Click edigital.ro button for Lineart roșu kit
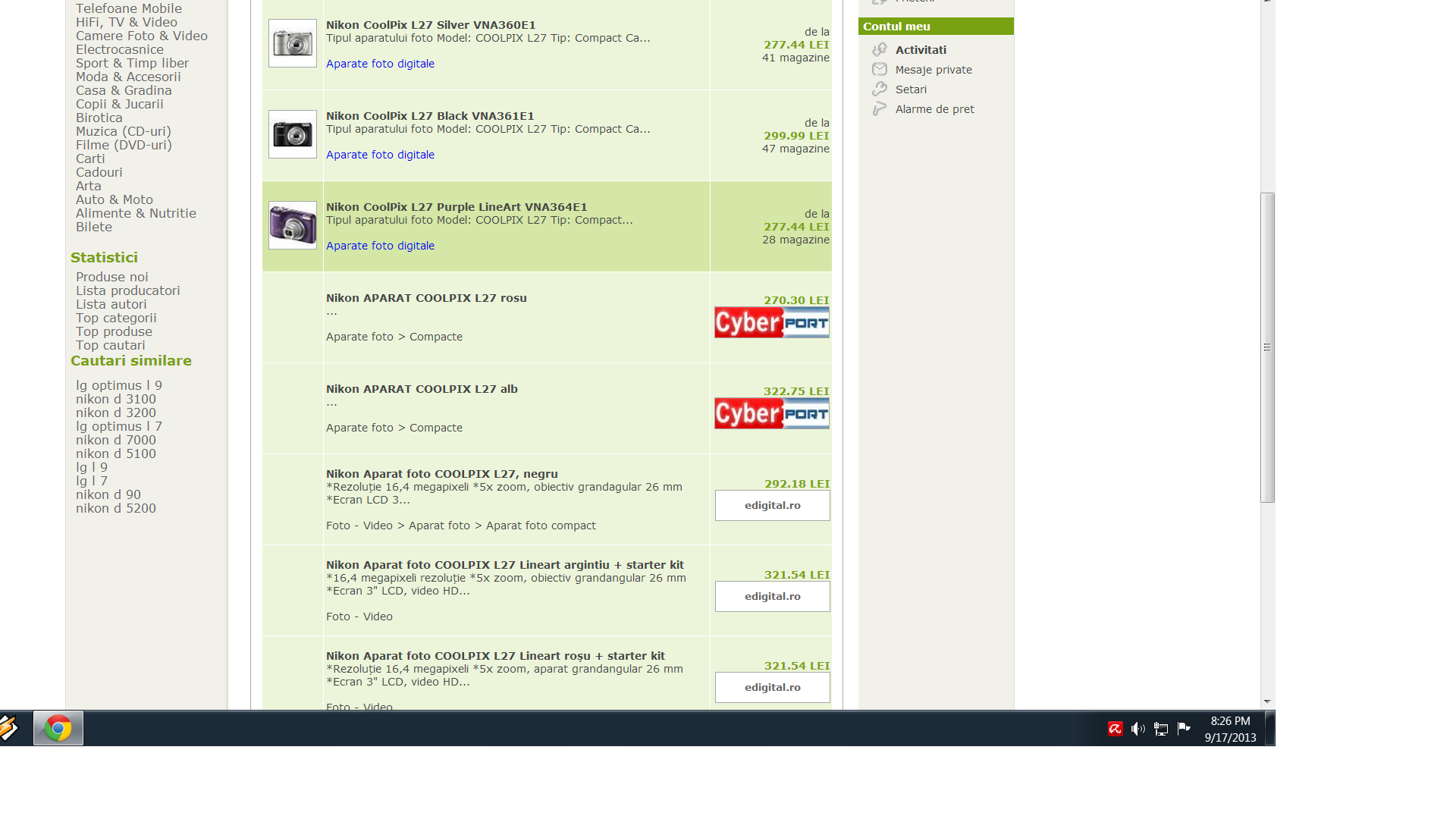Image resolution: width=1456 pixels, height=819 pixels. pyautogui.click(x=772, y=688)
